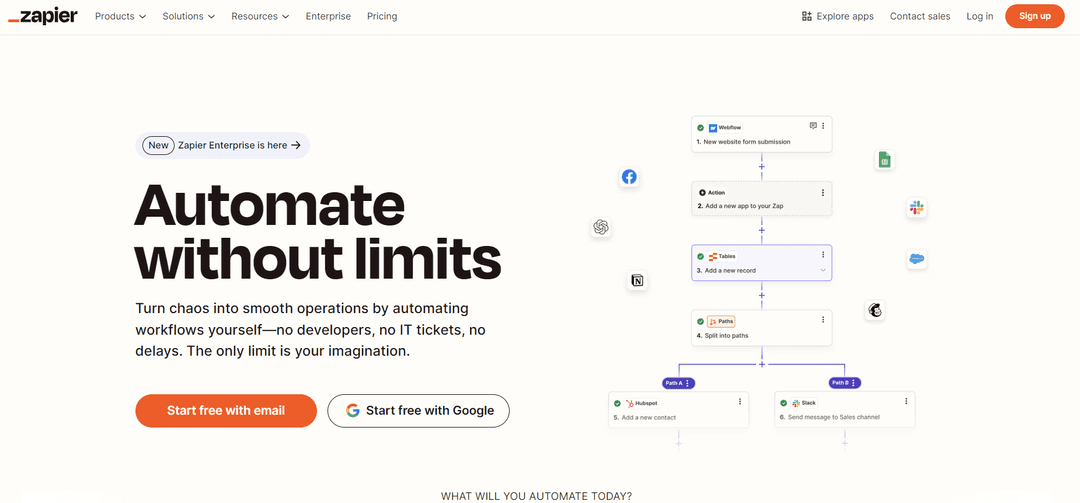Screen dimensions: 1080x503
Task: Add a step between Tables and Paths
Action: (762, 295)
